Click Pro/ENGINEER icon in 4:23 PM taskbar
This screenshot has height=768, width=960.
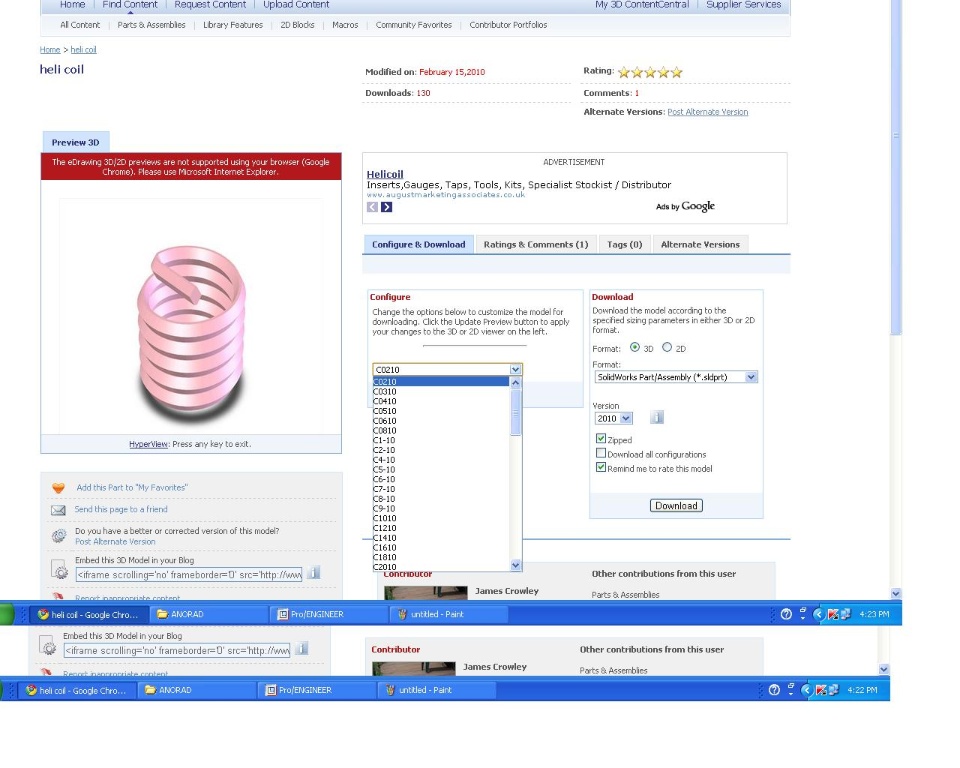282,614
